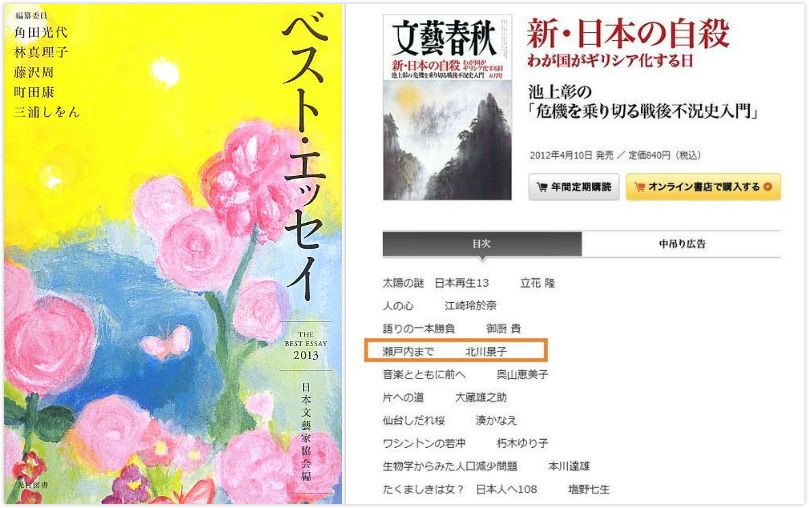Open the 年間定期購読 subscription button
The height and width of the screenshot is (508, 809).
coord(574,187)
